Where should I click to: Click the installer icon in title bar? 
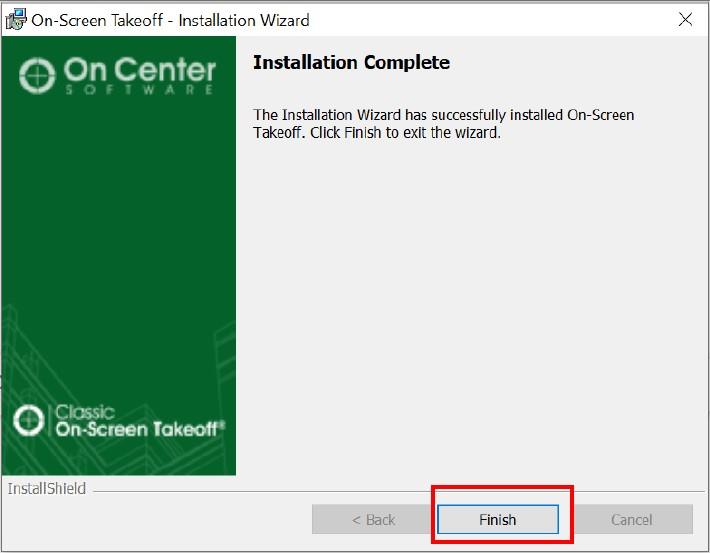point(16,19)
